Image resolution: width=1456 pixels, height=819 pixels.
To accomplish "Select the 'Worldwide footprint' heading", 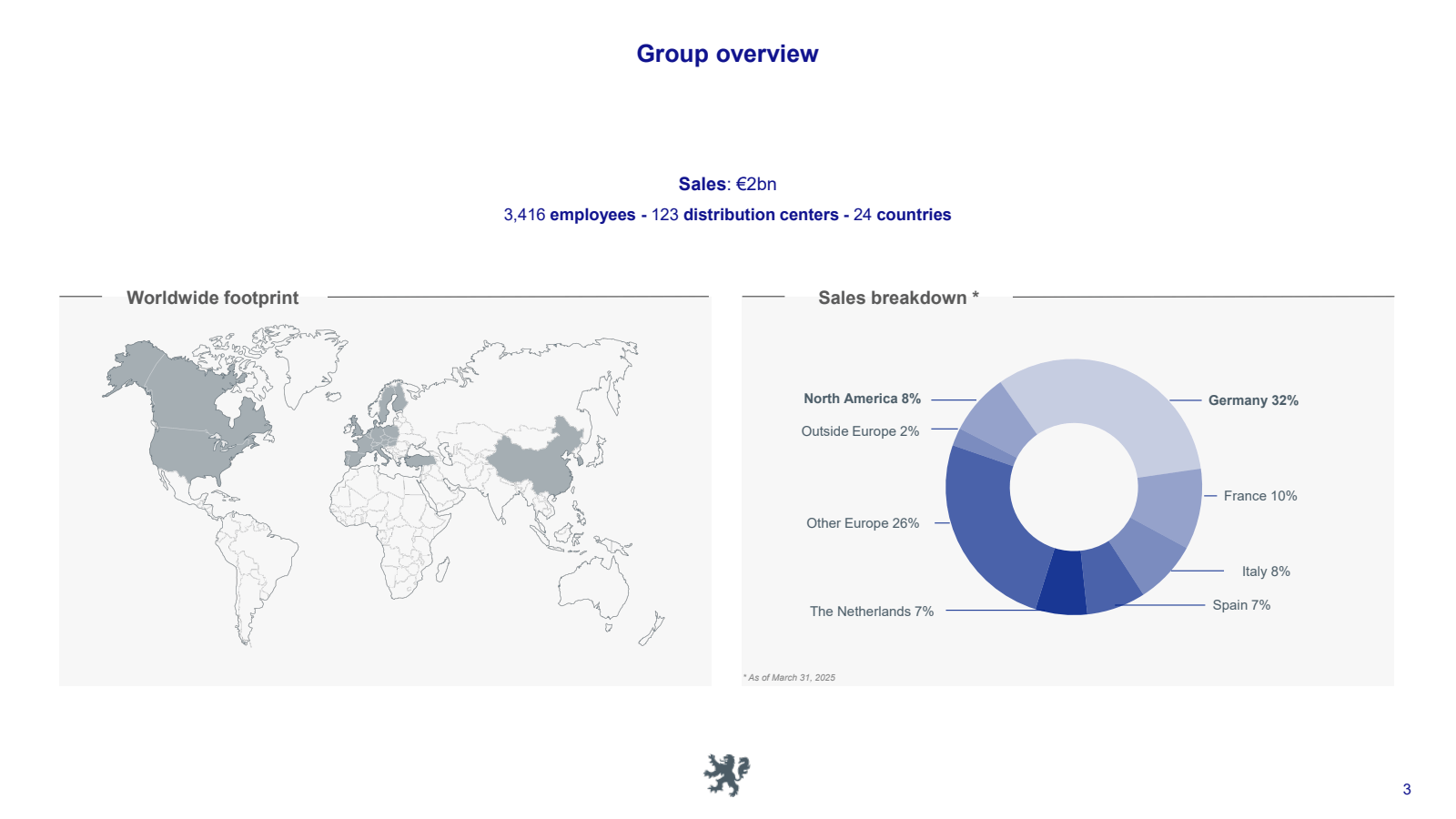I will [x=212, y=298].
